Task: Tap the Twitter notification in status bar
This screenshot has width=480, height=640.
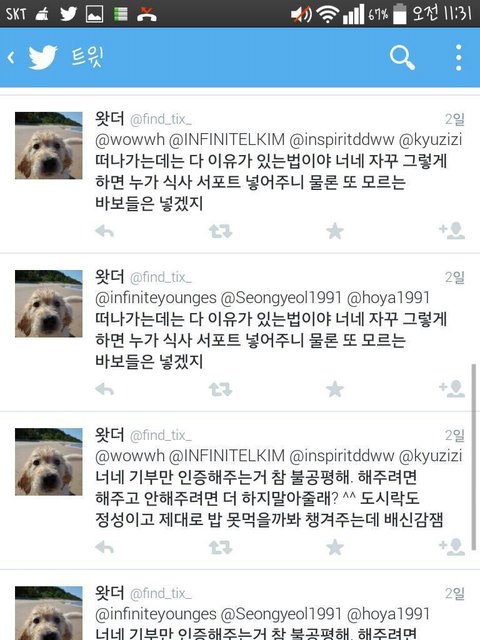Action: [x=68, y=13]
